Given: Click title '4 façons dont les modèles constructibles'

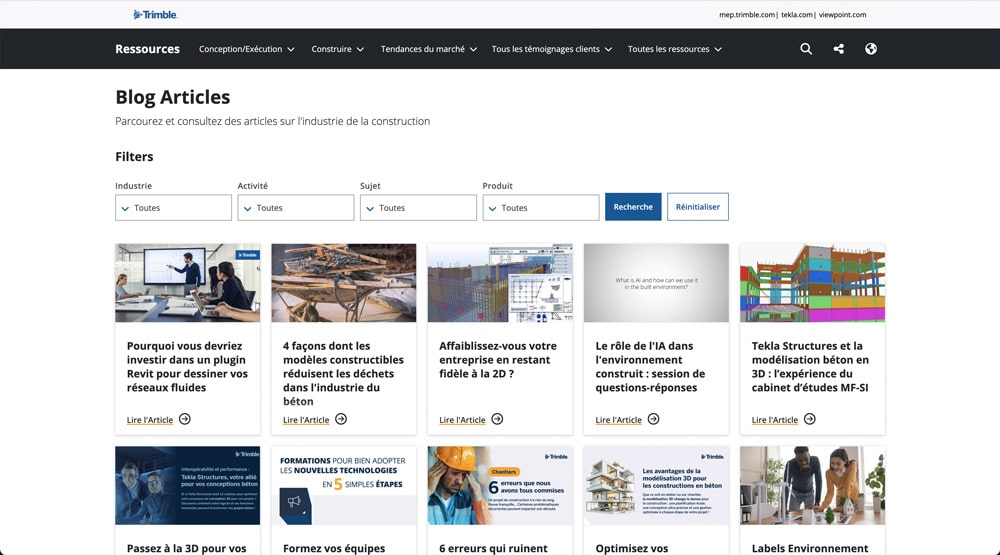Looking at the screenshot, I should click(344, 374).
